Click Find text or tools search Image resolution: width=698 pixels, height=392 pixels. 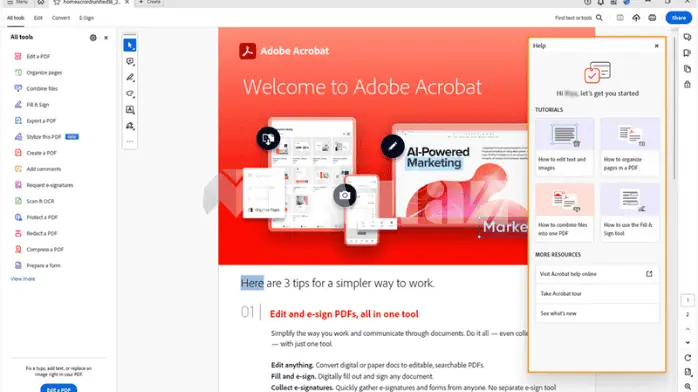[x=578, y=18]
